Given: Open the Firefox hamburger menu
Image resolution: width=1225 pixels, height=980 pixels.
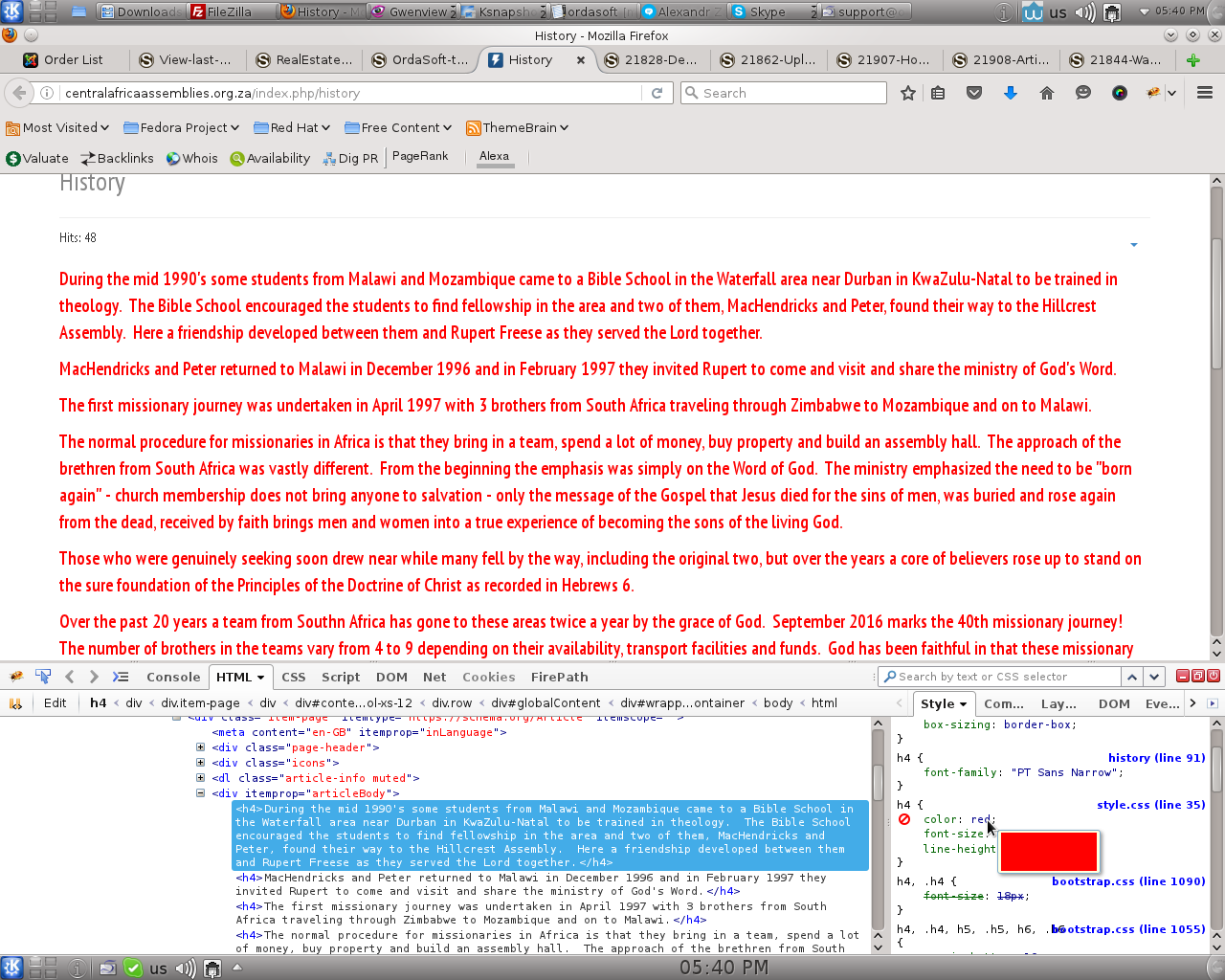Looking at the screenshot, I should coord(1205,93).
